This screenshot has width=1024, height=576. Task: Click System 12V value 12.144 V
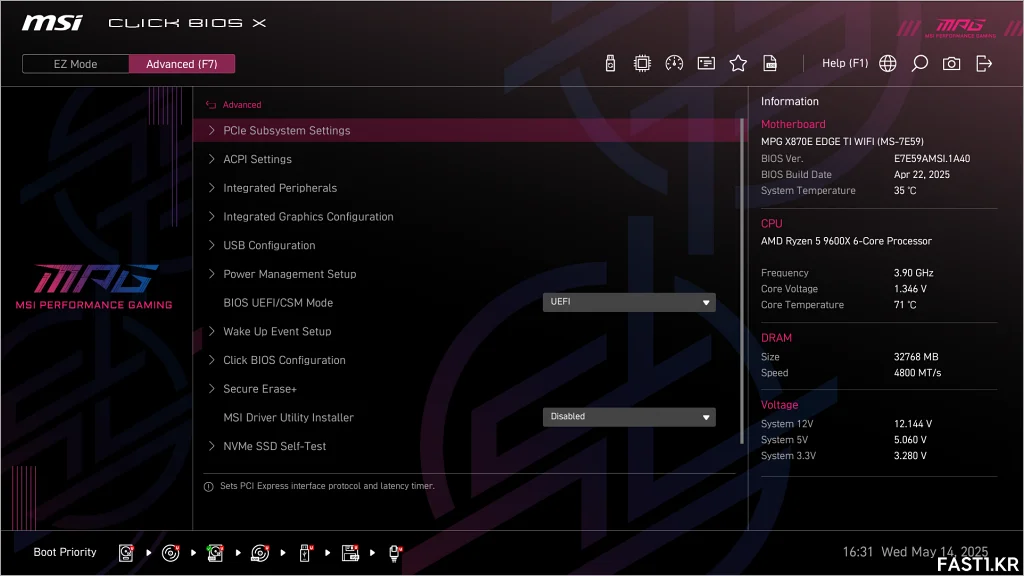913,424
